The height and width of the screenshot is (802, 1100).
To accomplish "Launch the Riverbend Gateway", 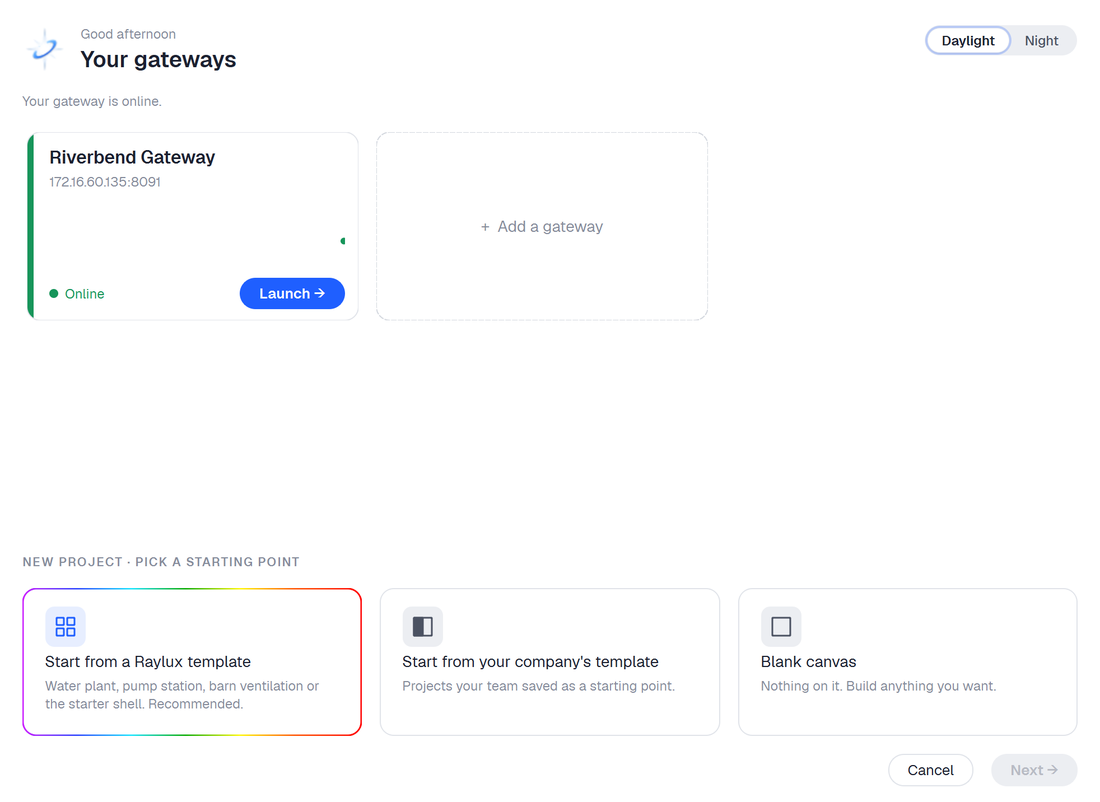I will click(292, 293).
